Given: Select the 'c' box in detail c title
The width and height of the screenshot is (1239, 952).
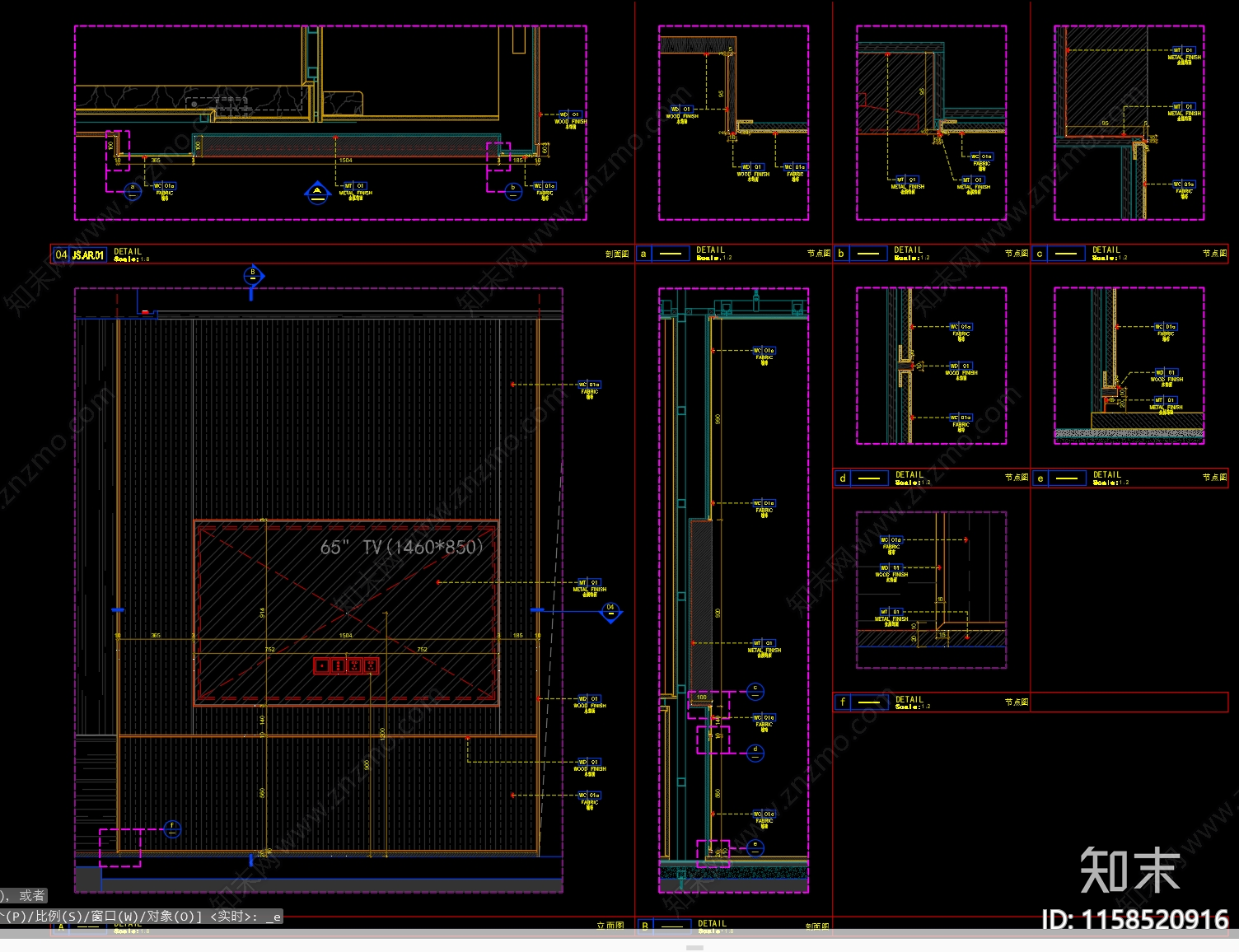Looking at the screenshot, I should point(1040,254).
